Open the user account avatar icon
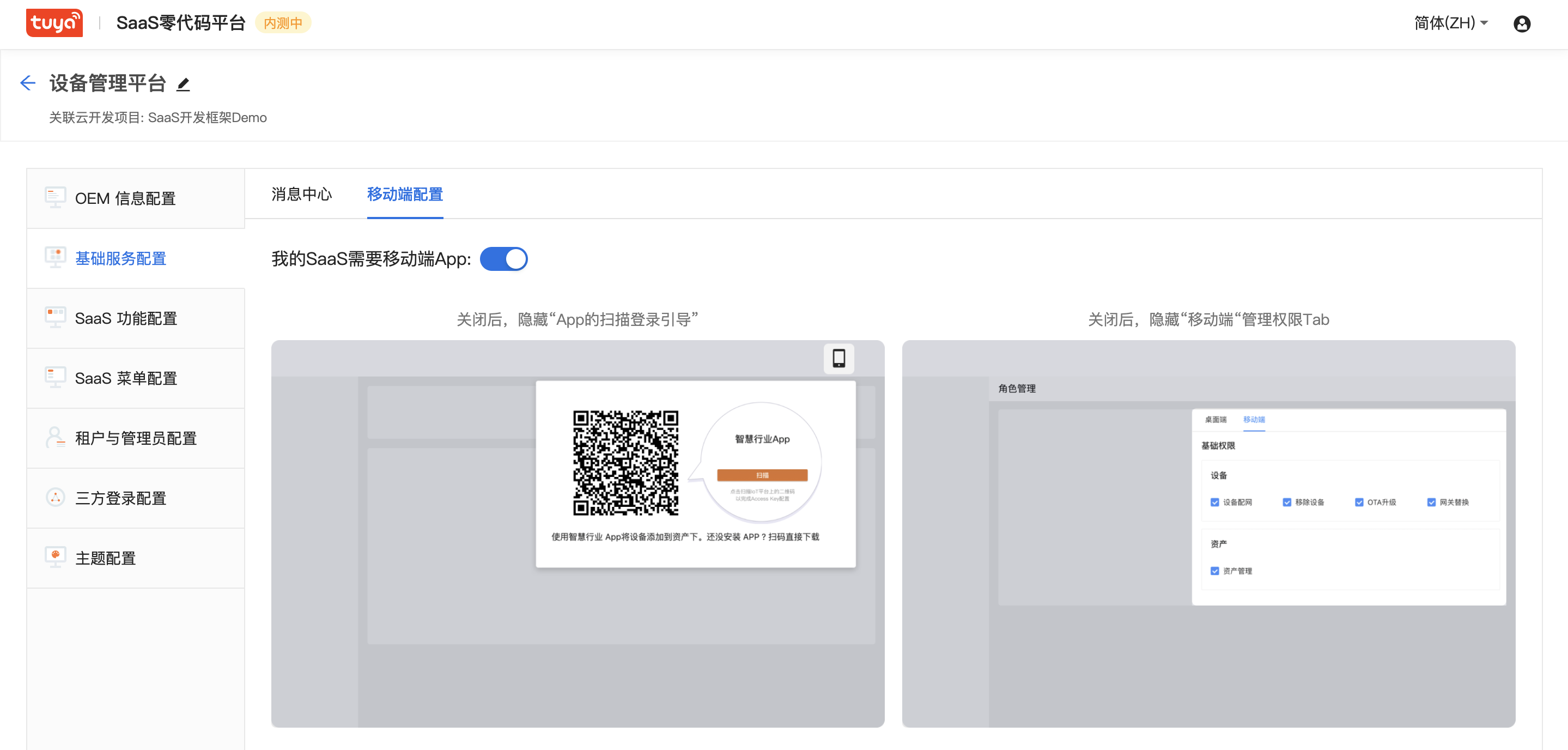 pos(1522,24)
